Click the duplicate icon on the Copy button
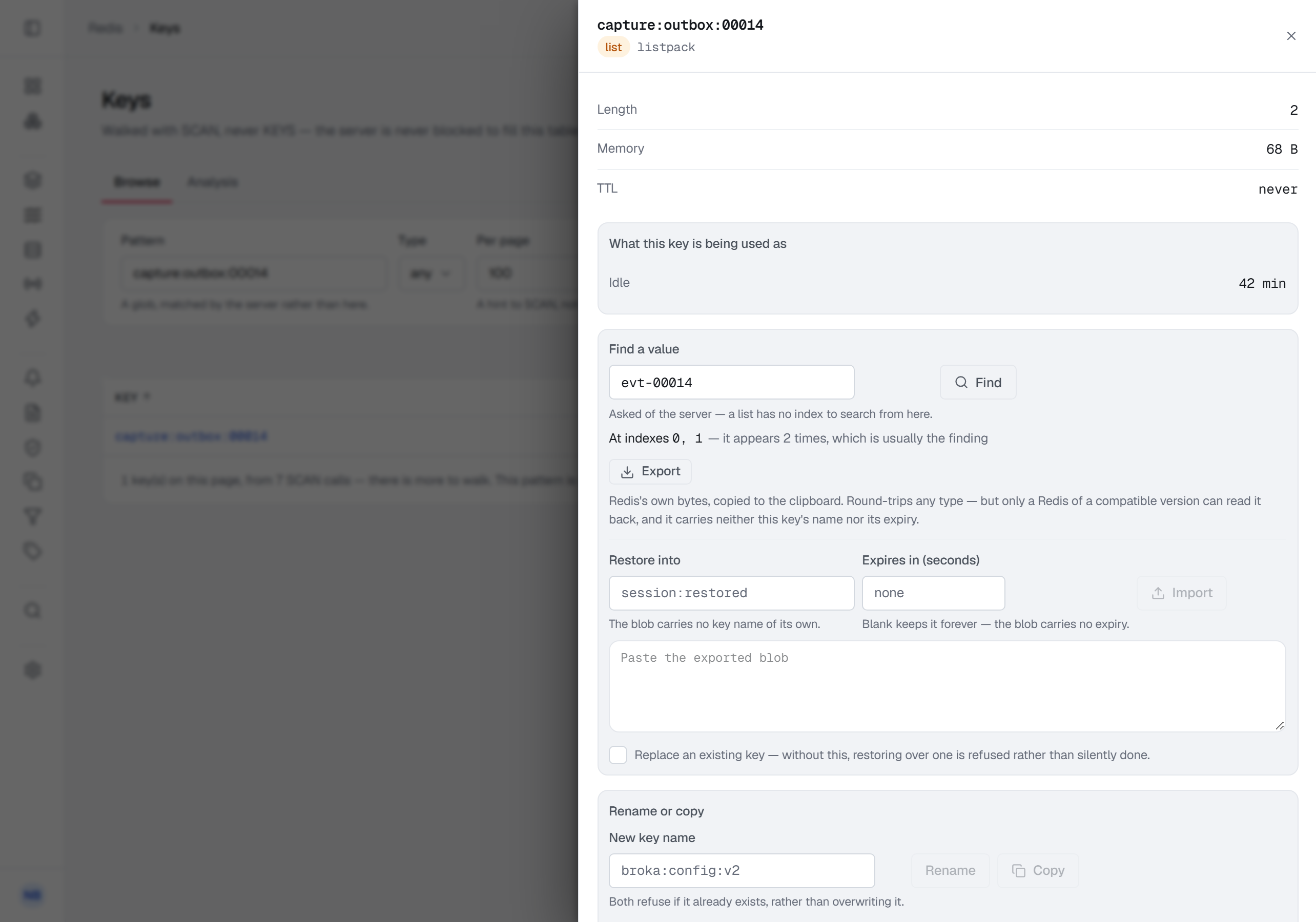Image resolution: width=1316 pixels, height=922 pixels. click(1019, 870)
